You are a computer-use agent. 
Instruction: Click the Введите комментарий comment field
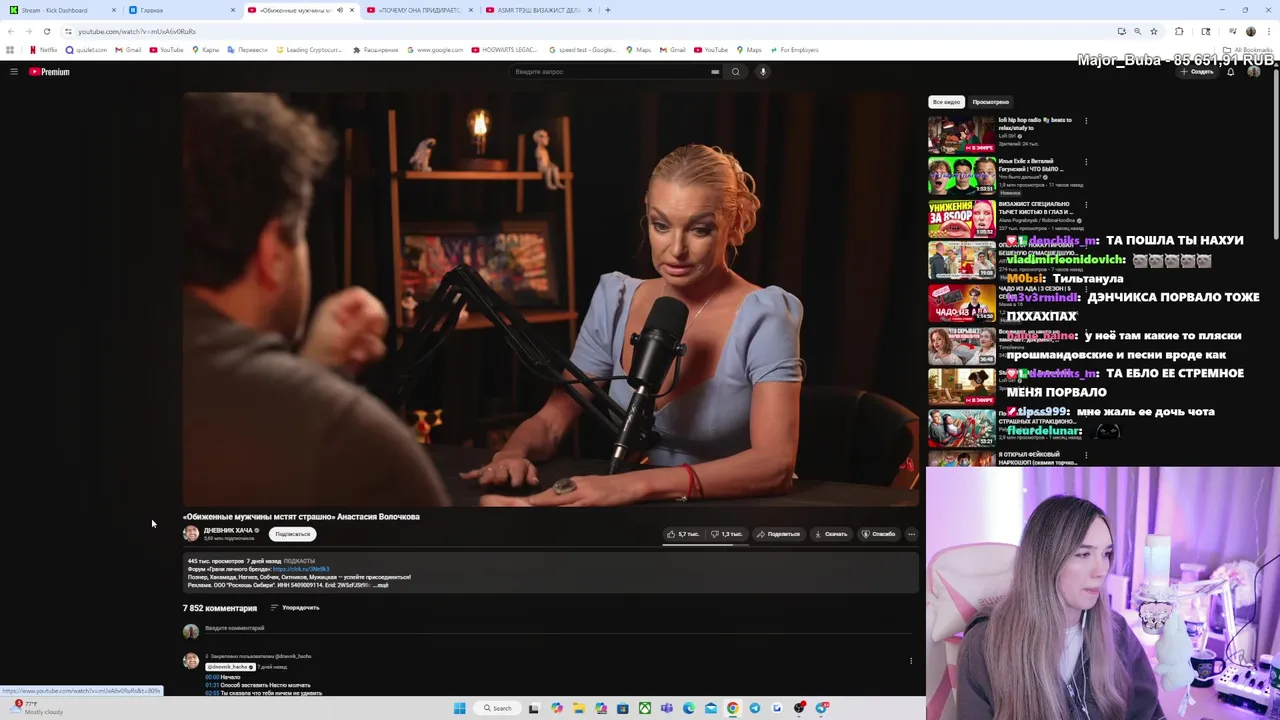560,628
